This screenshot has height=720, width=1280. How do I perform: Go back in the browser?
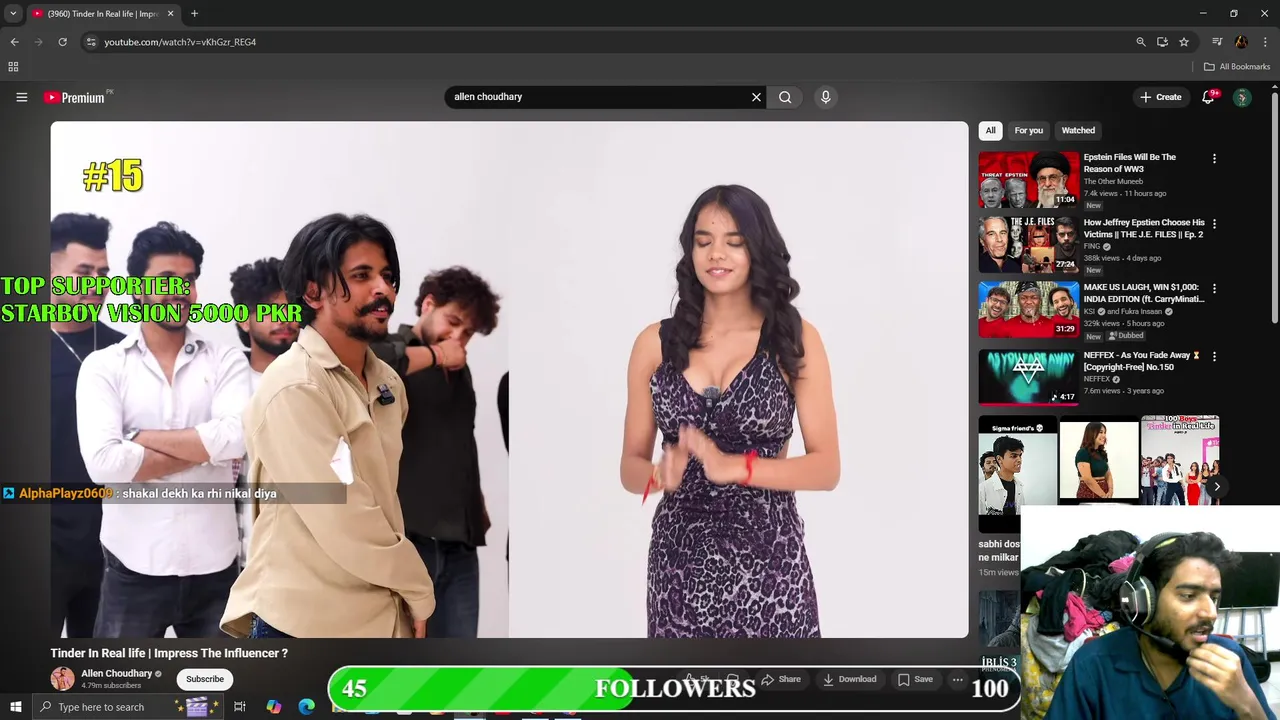[x=14, y=42]
